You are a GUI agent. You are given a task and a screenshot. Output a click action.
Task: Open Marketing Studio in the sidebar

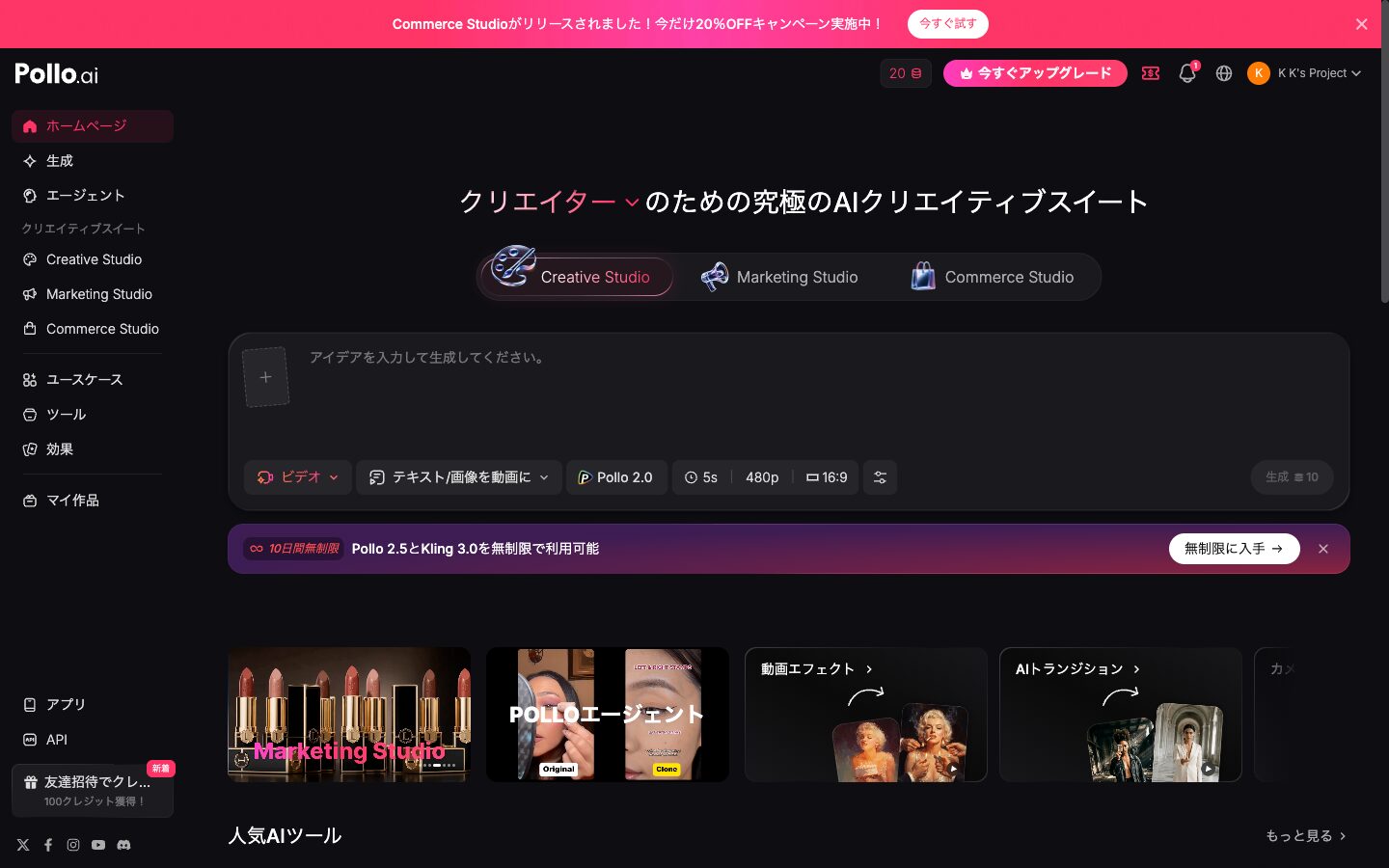93,294
